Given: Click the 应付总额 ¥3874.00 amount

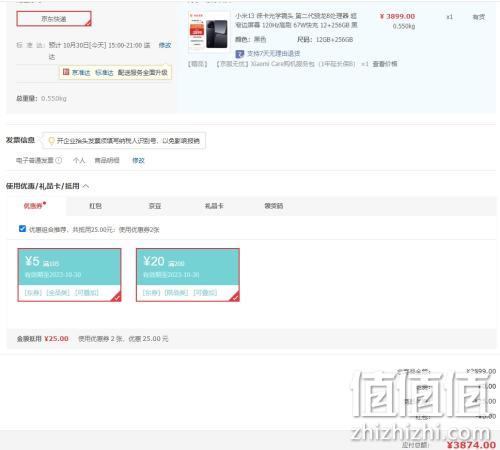Looking at the screenshot, I should pos(471,445).
